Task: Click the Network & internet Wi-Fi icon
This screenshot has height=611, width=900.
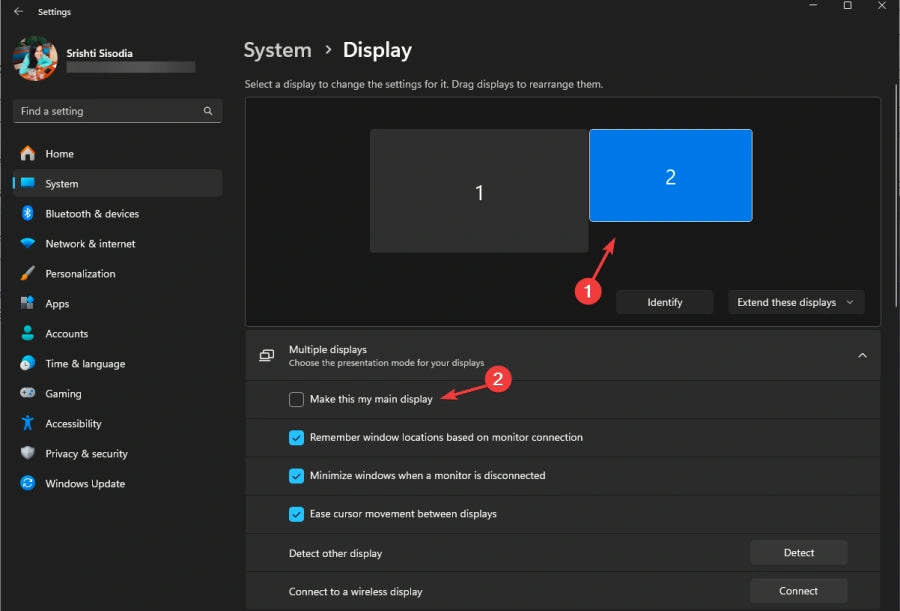Action: pos(27,244)
